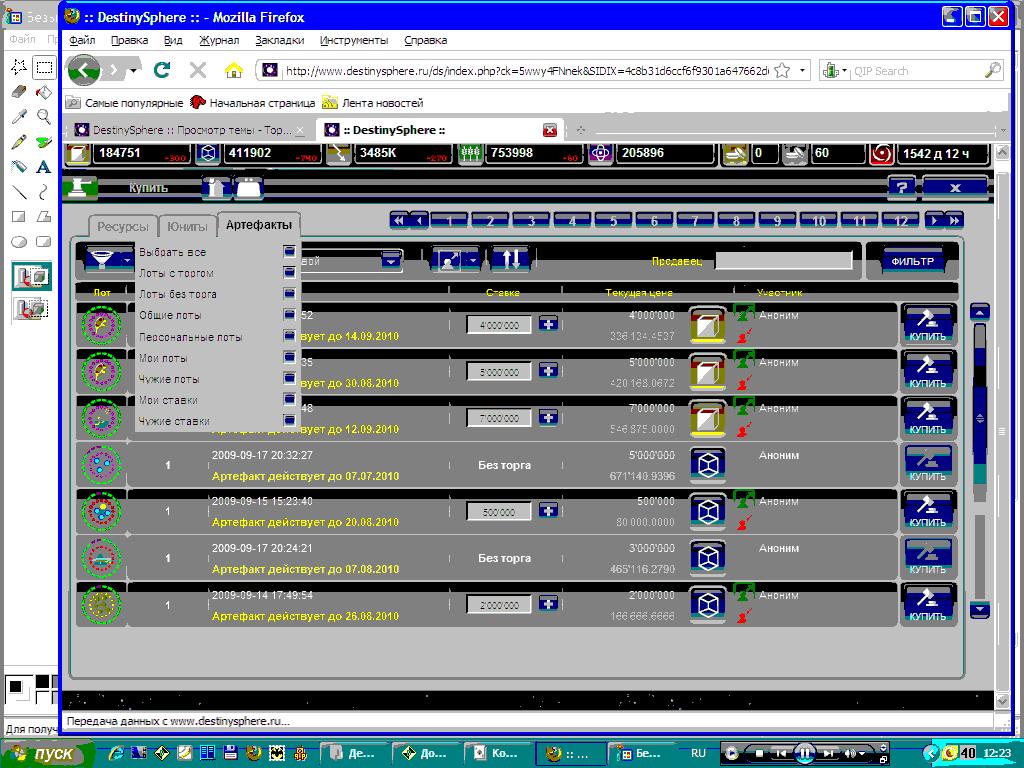Open the arrow beside the person icon button
1024x768 pixels.
point(472,260)
